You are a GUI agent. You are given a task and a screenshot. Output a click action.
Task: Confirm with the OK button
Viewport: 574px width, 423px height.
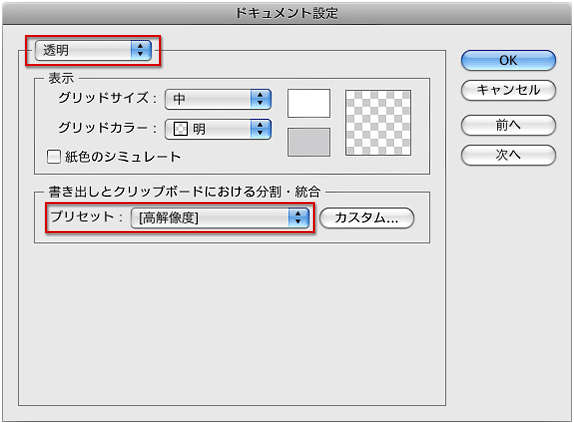[508, 60]
